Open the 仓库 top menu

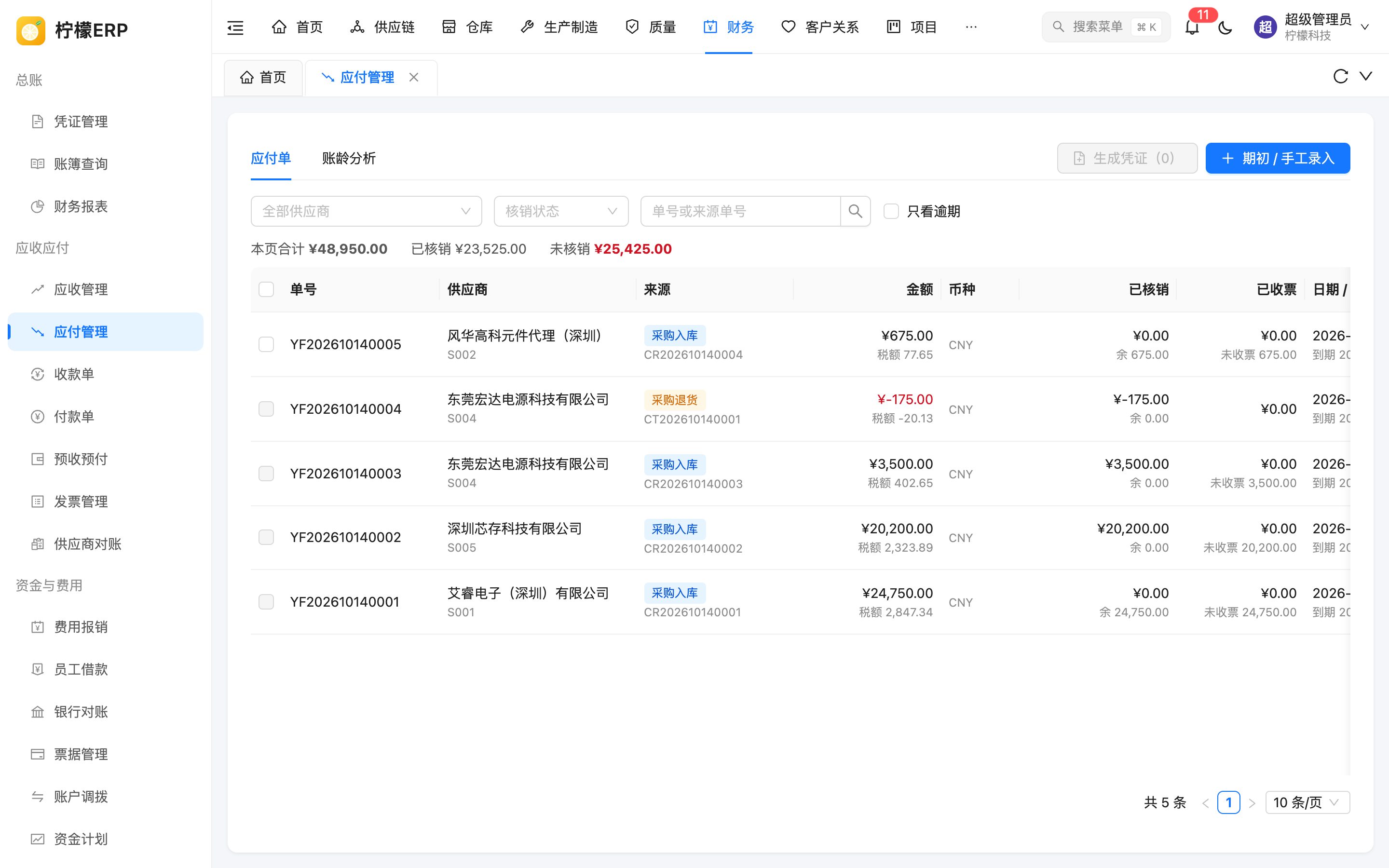click(x=467, y=27)
